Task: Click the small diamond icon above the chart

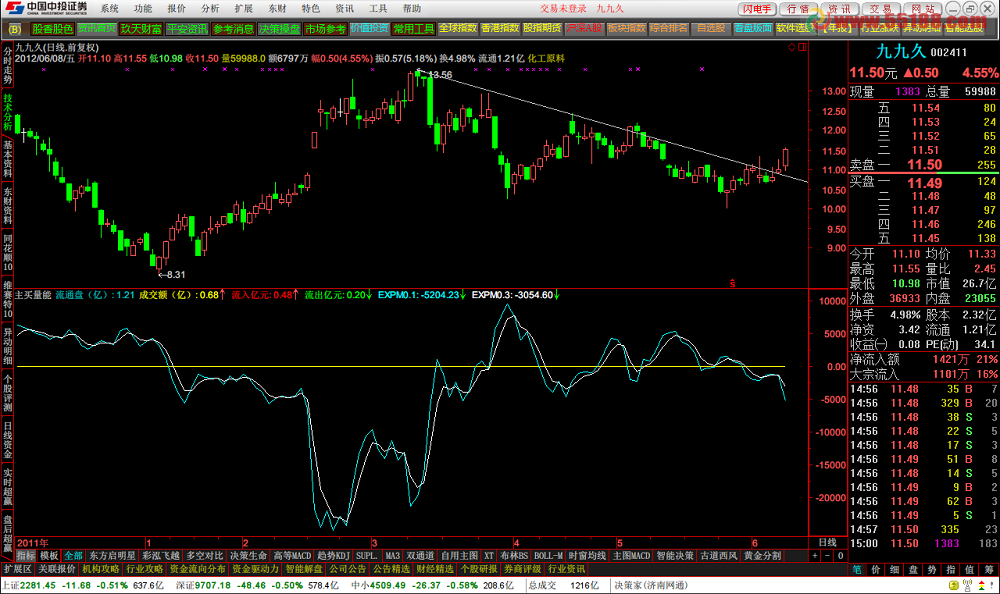Action: pos(791,47)
